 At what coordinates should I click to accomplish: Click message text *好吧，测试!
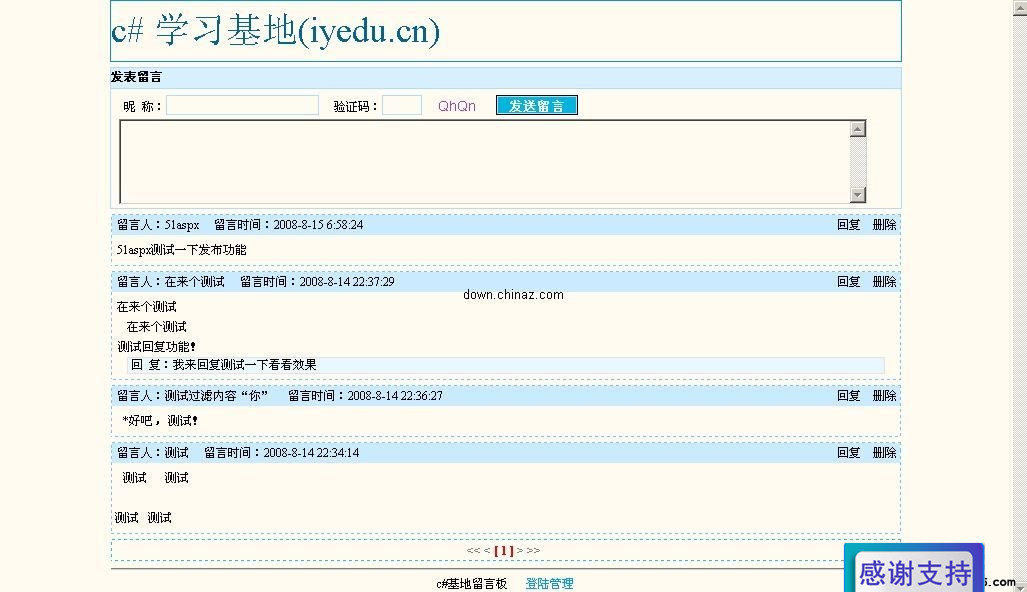160,420
